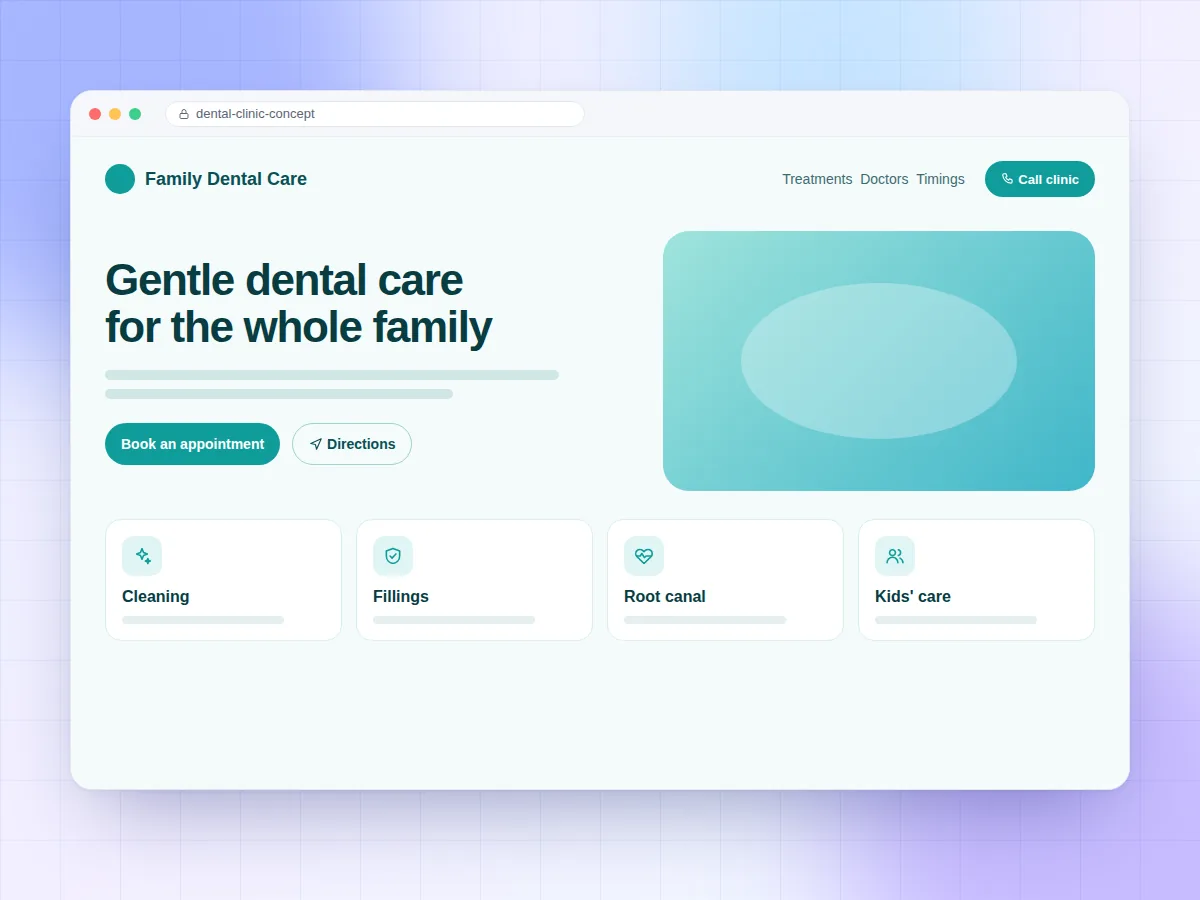Click the people icon on Kids' care card
Image resolution: width=1200 pixels, height=900 pixels.
click(x=895, y=556)
